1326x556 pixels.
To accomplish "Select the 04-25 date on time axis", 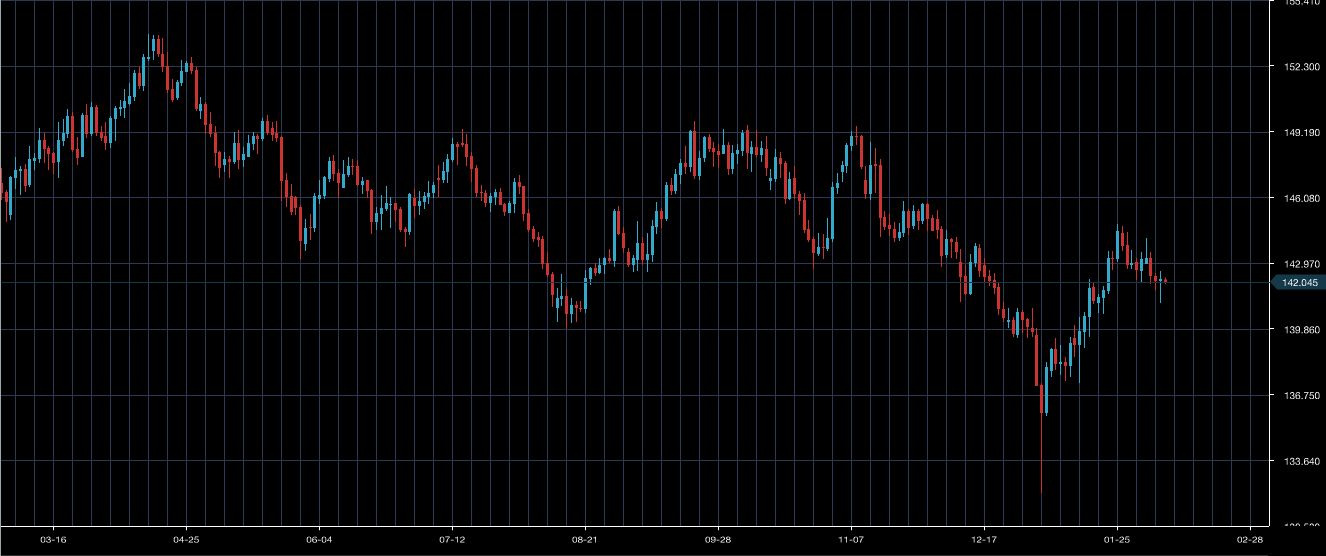I will coord(186,539).
